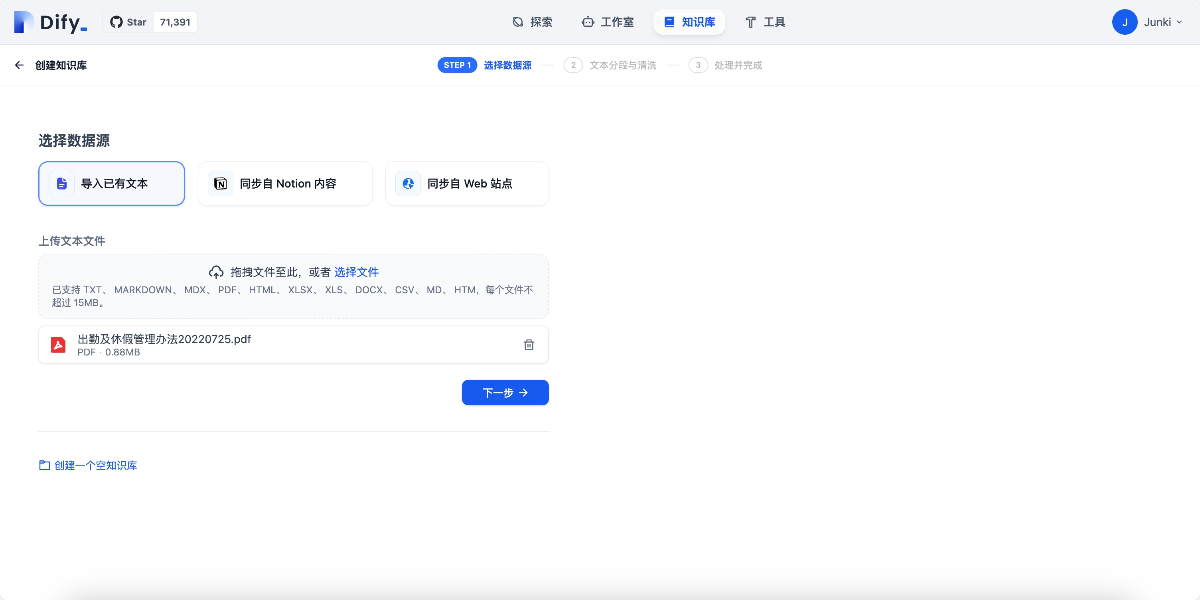Click the globe icon on 同步自 Web 站点 card
The height and width of the screenshot is (600, 1200).
coord(406,183)
